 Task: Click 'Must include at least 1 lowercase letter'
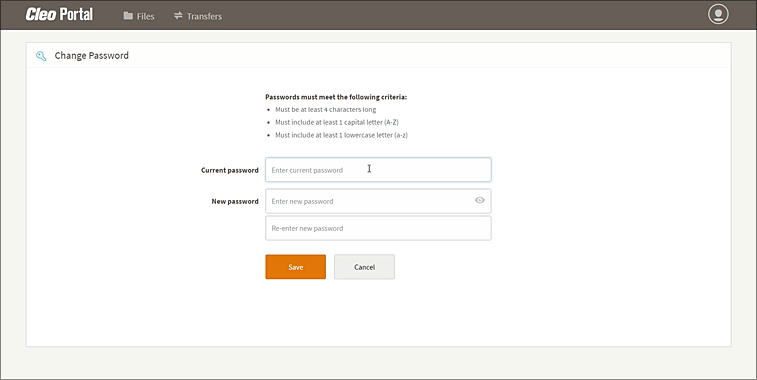(341, 135)
